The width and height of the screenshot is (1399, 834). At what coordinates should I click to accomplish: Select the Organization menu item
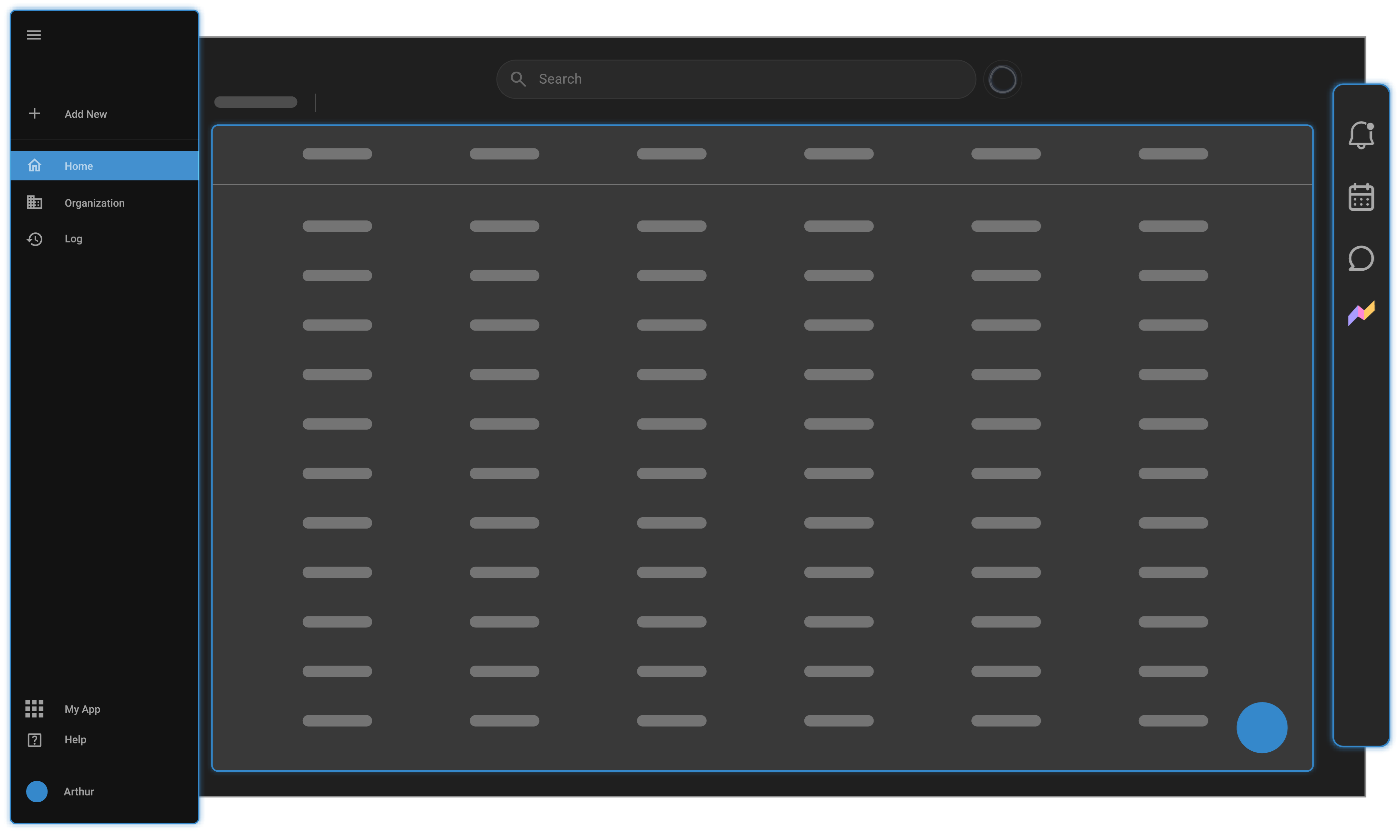[94, 202]
